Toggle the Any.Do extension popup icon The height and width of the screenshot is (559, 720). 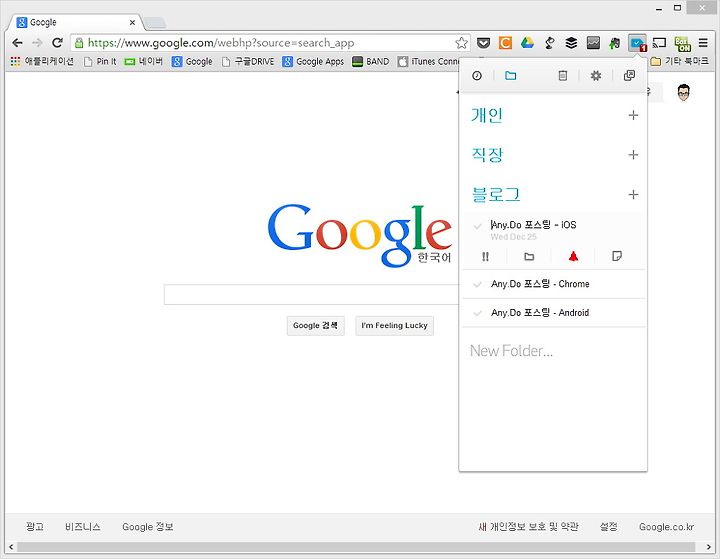click(x=637, y=43)
